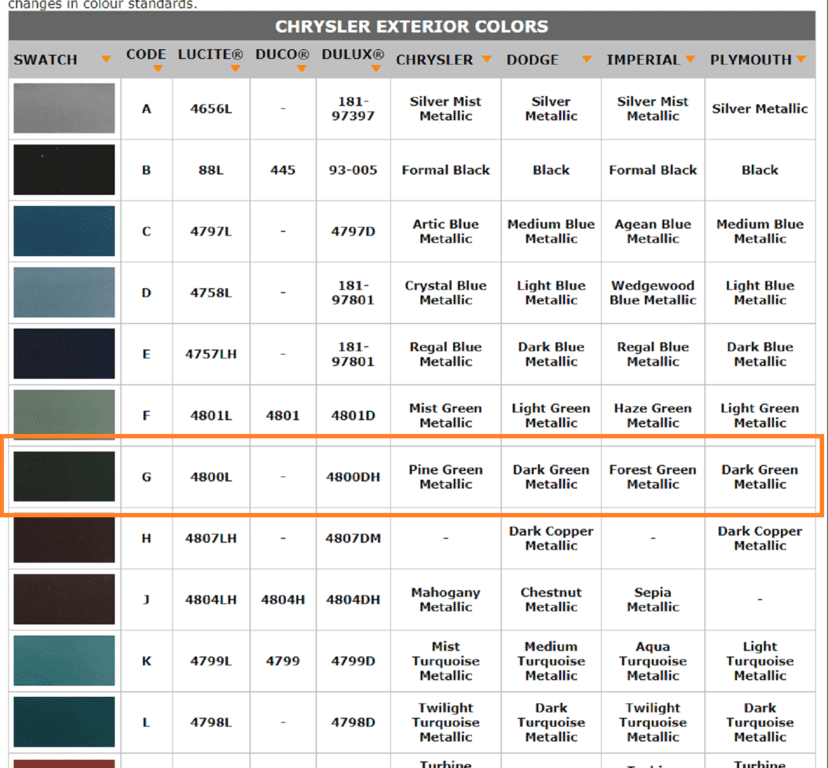Screen dimensions: 828x768
Task: Select the black swatch in row B
Action: coord(64,170)
